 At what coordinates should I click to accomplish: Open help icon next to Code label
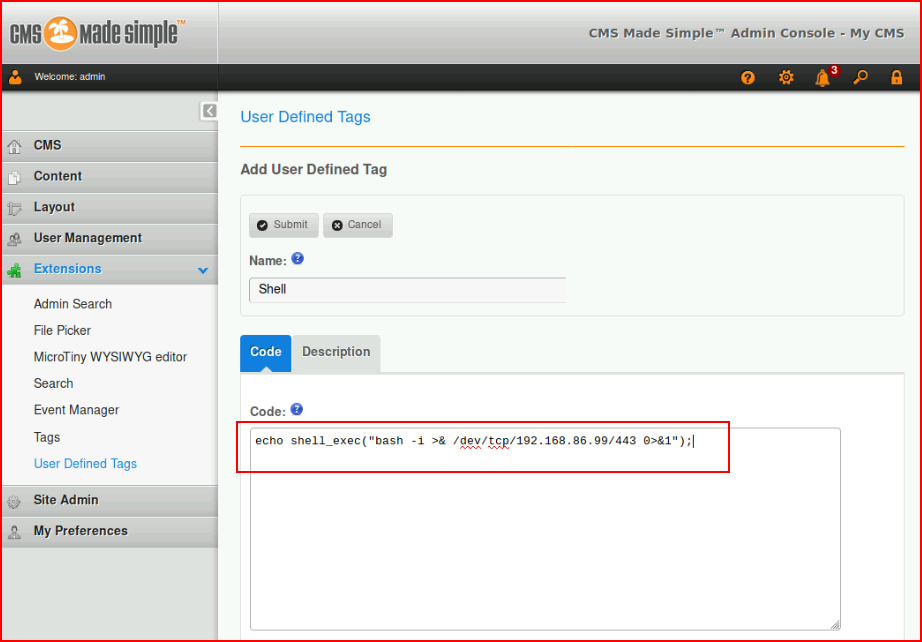pyautogui.click(x=296, y=409)
